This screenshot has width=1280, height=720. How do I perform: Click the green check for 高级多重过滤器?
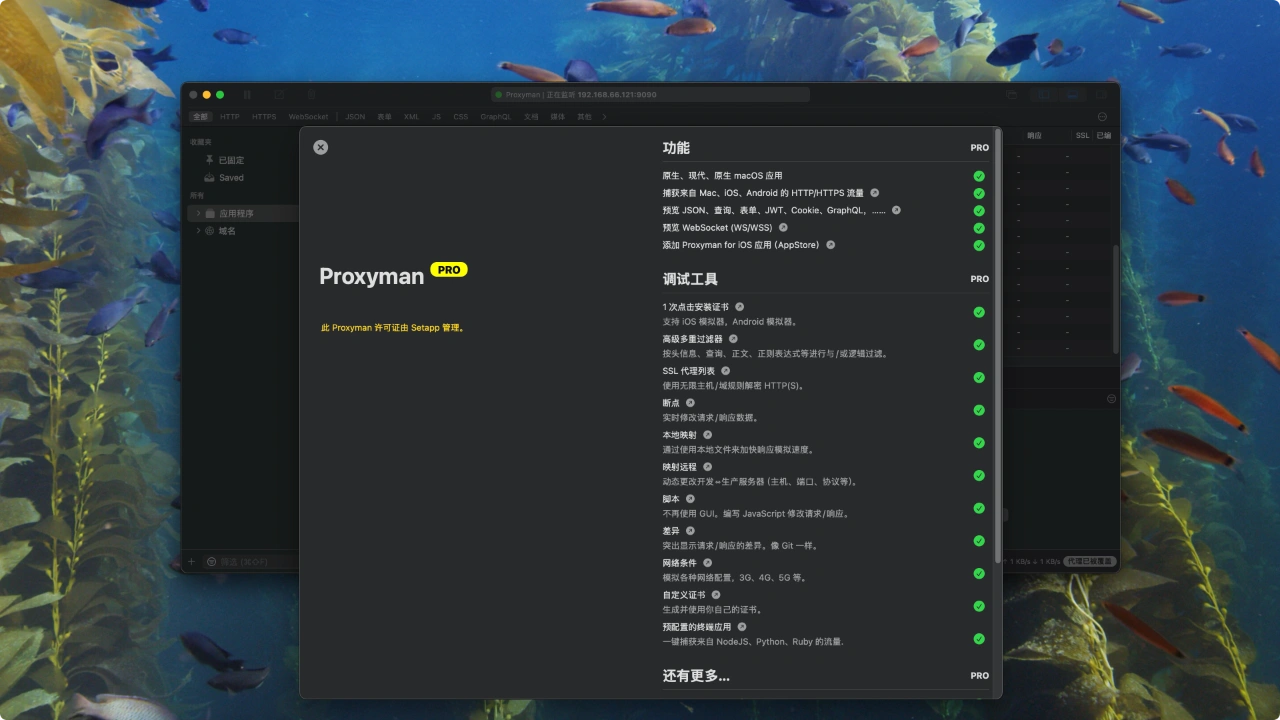point(979,344)
